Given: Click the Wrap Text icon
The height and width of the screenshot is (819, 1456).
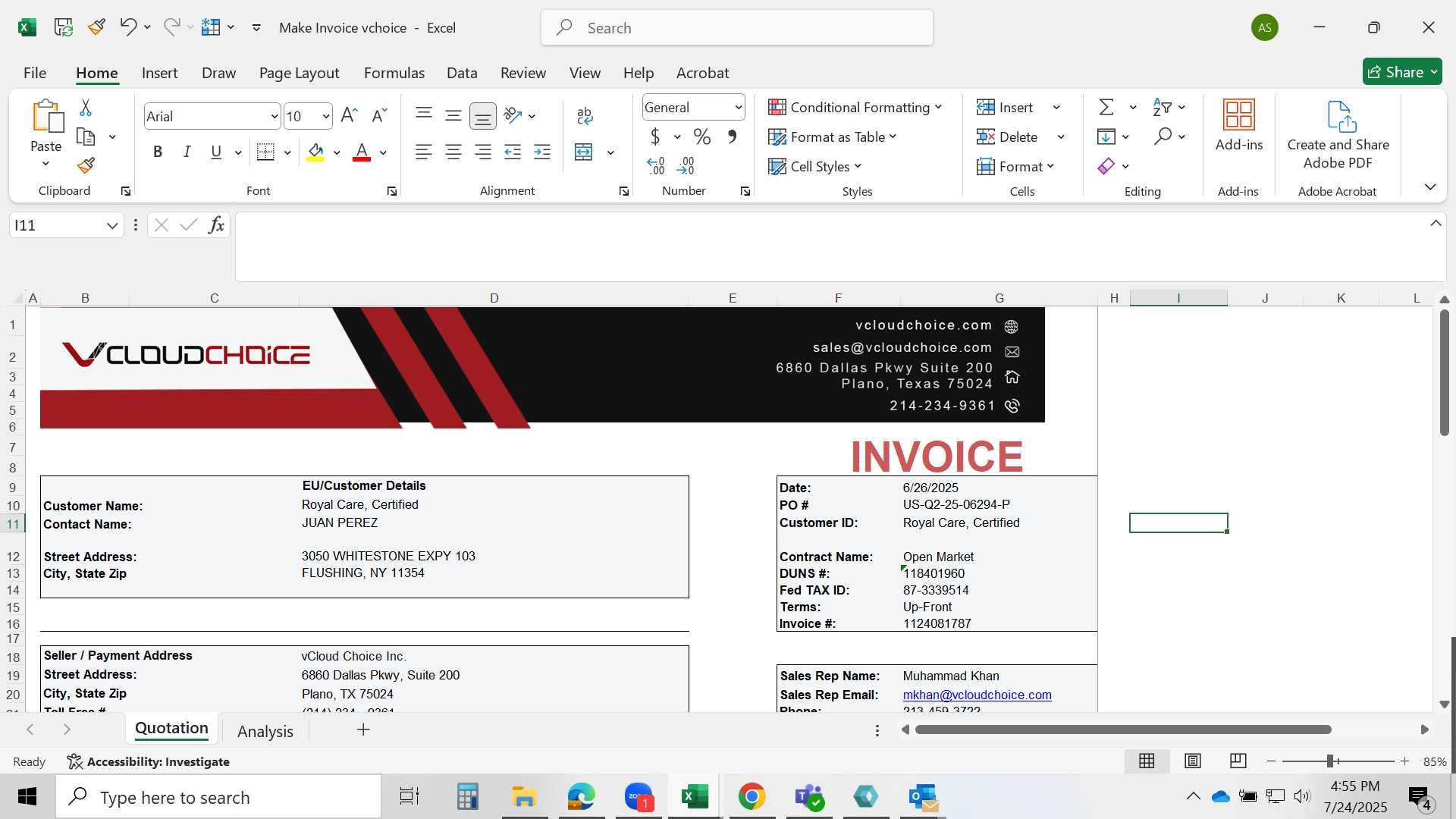Looking at the screenshot, I should (585, 115).
